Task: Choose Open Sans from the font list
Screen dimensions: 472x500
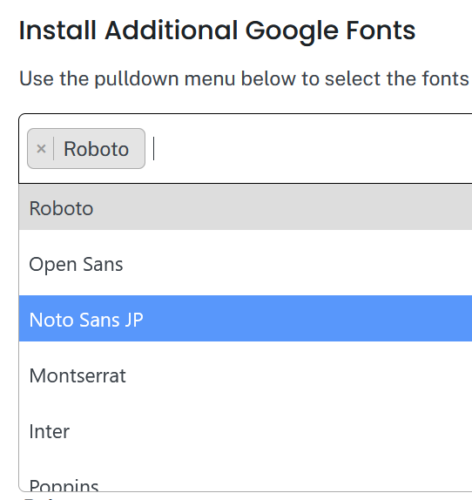Action: 245,264
